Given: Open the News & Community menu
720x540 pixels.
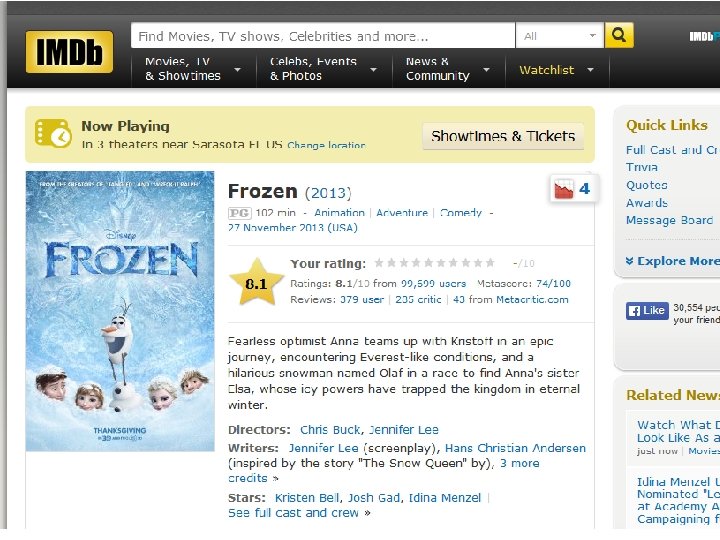Looking at the screenshot, I should coord(448,69).
